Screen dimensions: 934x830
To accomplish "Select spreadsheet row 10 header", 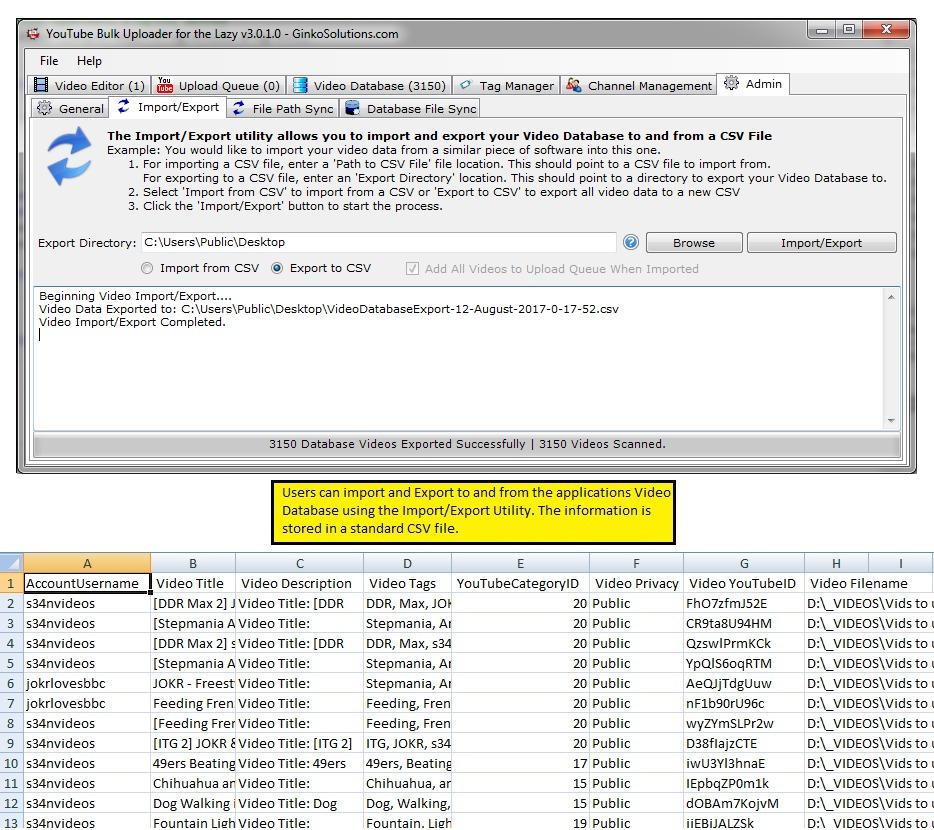I will click(x=11, y=763).
